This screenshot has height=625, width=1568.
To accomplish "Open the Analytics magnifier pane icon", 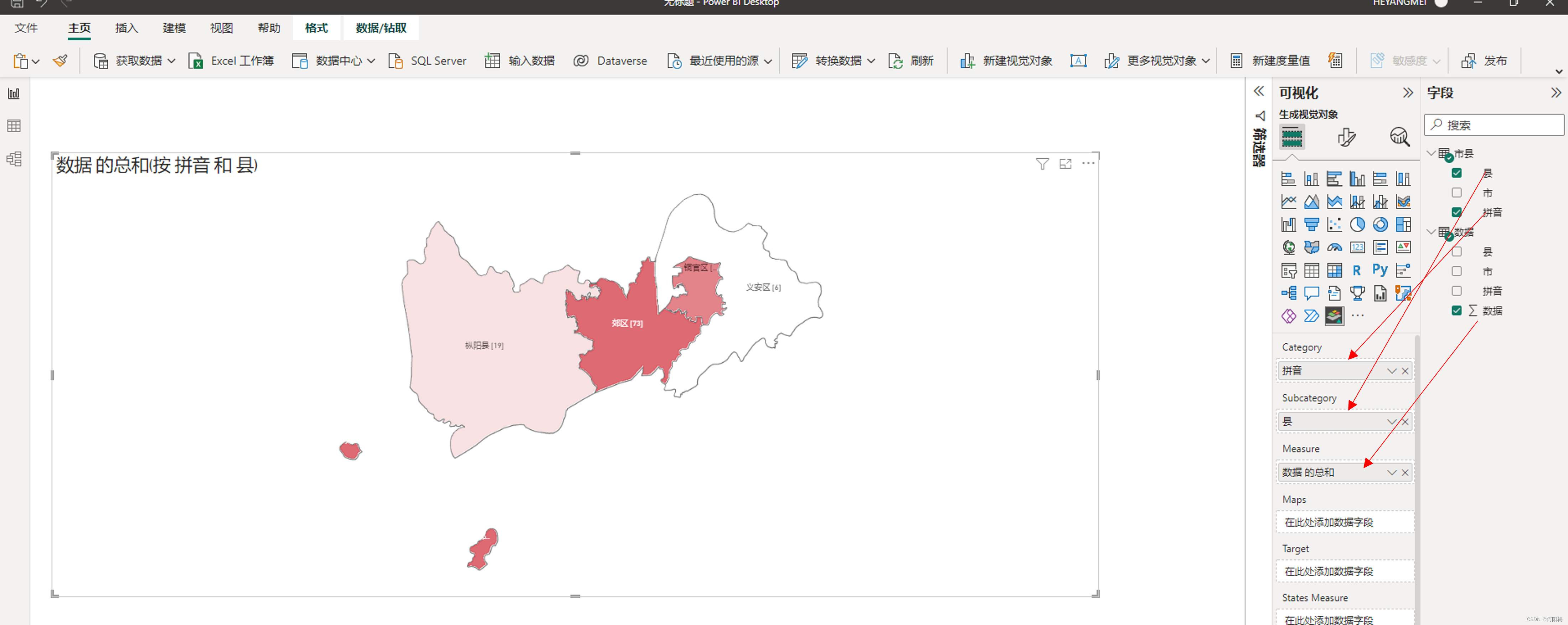I will 1399,137.
